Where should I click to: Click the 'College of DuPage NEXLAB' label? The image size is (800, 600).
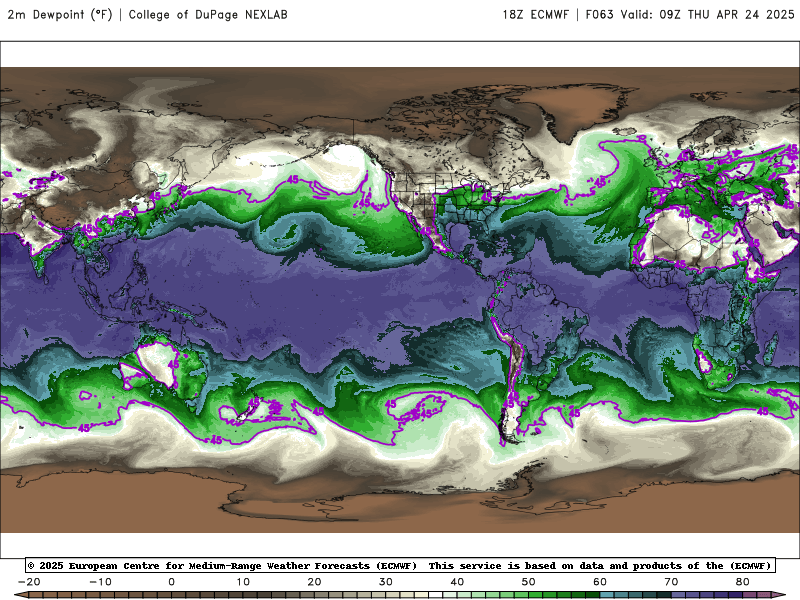click(208, 14)
